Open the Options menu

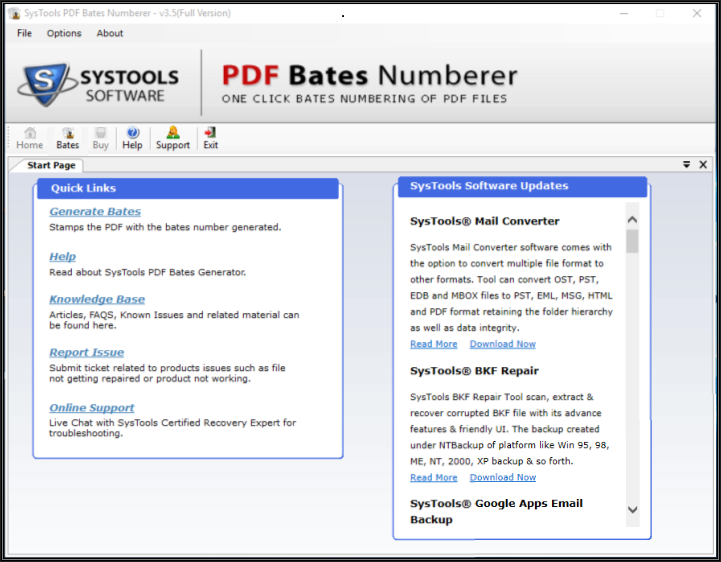(x=64, y=33)
